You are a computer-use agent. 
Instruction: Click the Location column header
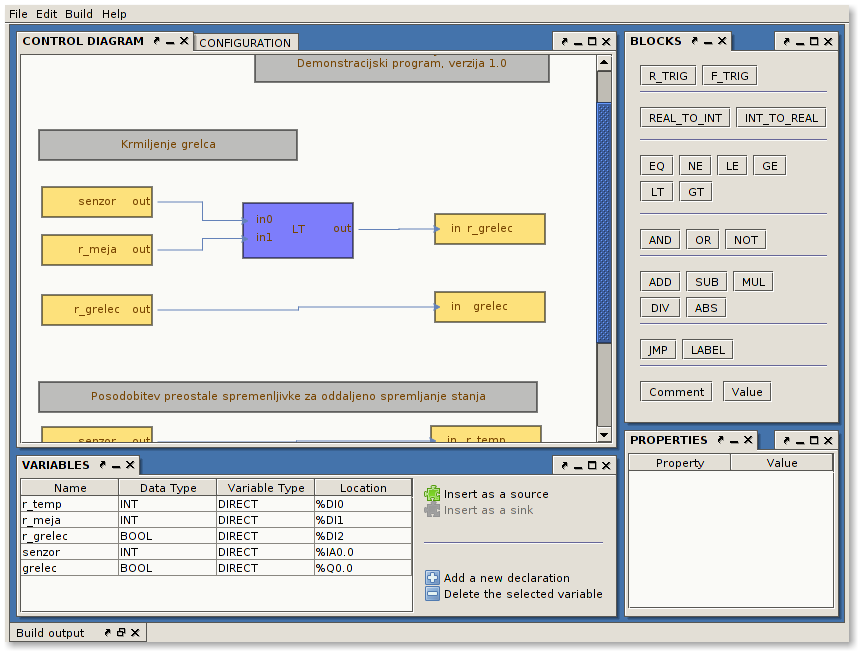pyautogui.click(x=363, y=488)
